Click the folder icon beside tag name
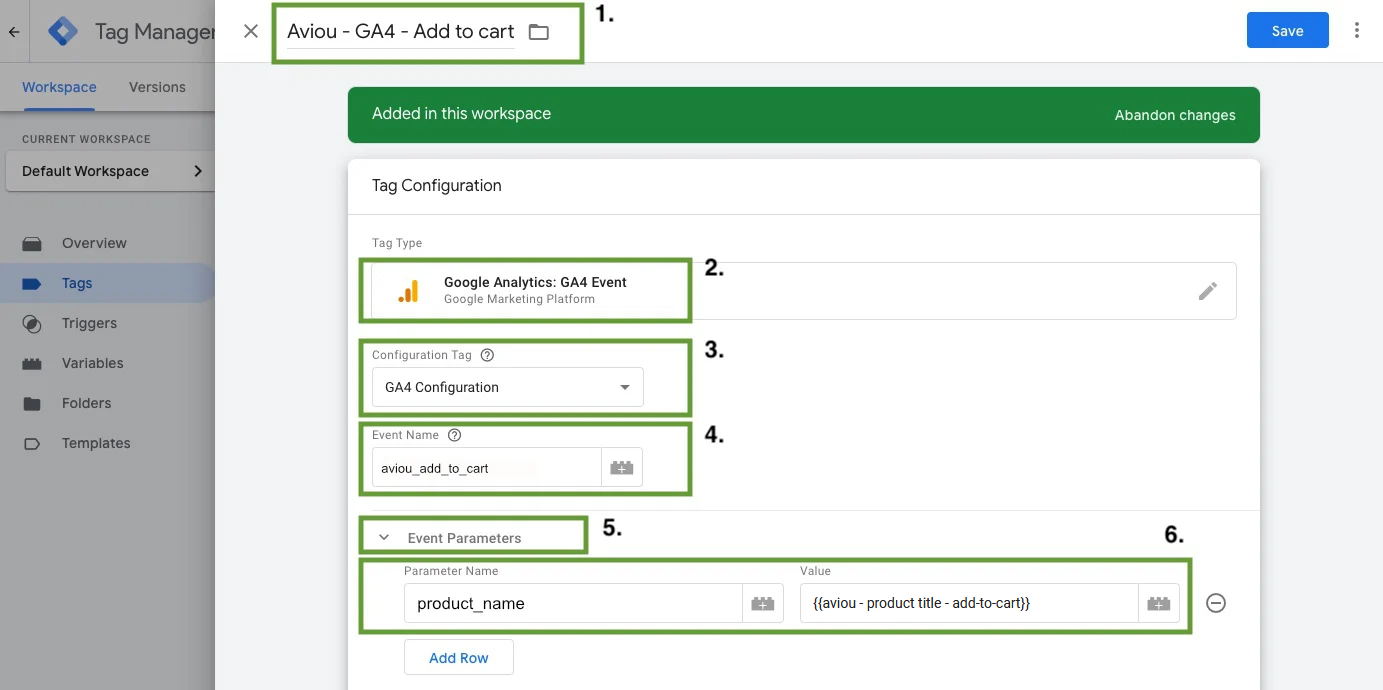The image size is (1383, 690). click(x=539, y=32)
